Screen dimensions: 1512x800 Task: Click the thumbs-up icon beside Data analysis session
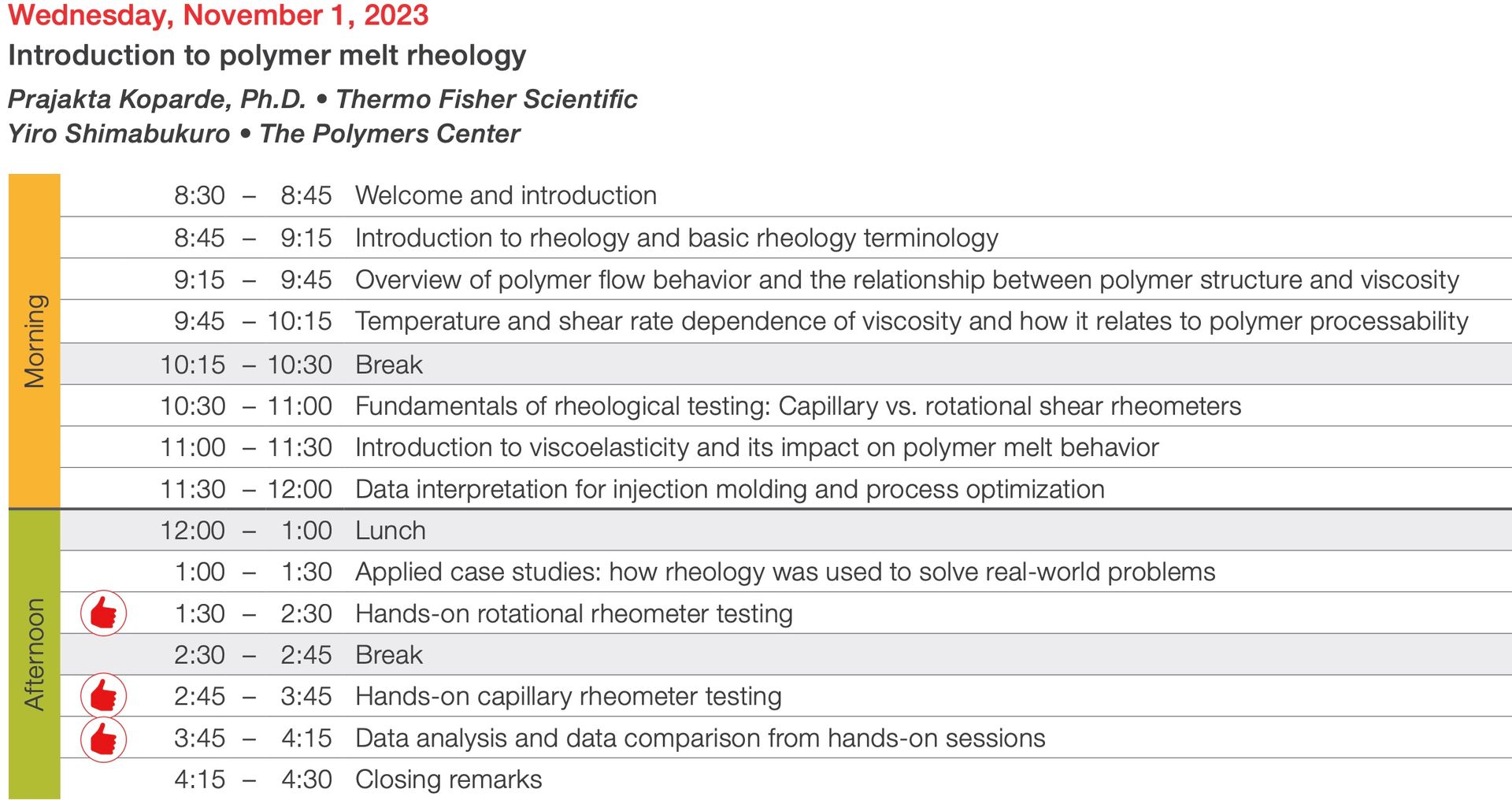point(103,739)
